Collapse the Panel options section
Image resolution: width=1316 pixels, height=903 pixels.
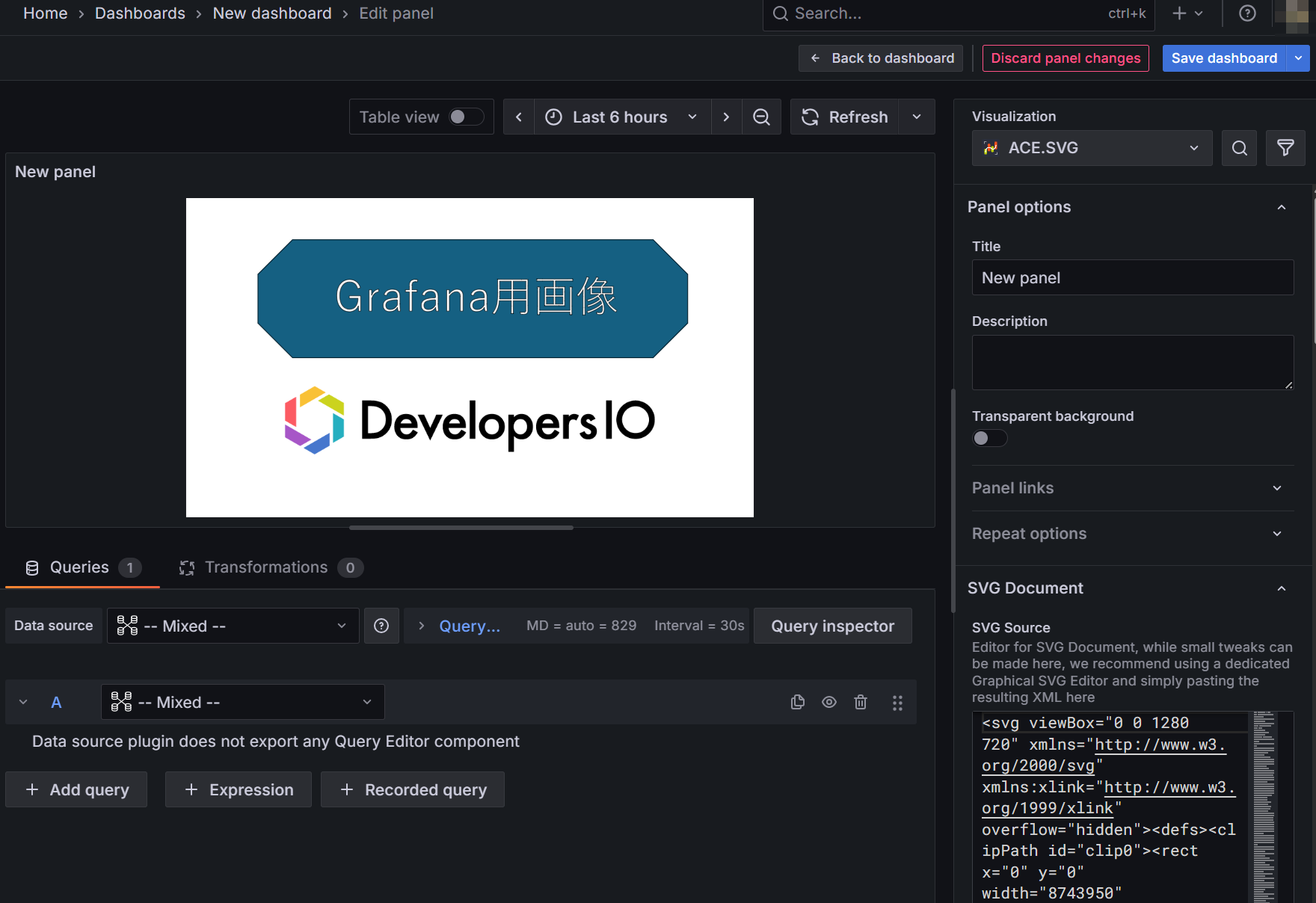pos(1282,207)
